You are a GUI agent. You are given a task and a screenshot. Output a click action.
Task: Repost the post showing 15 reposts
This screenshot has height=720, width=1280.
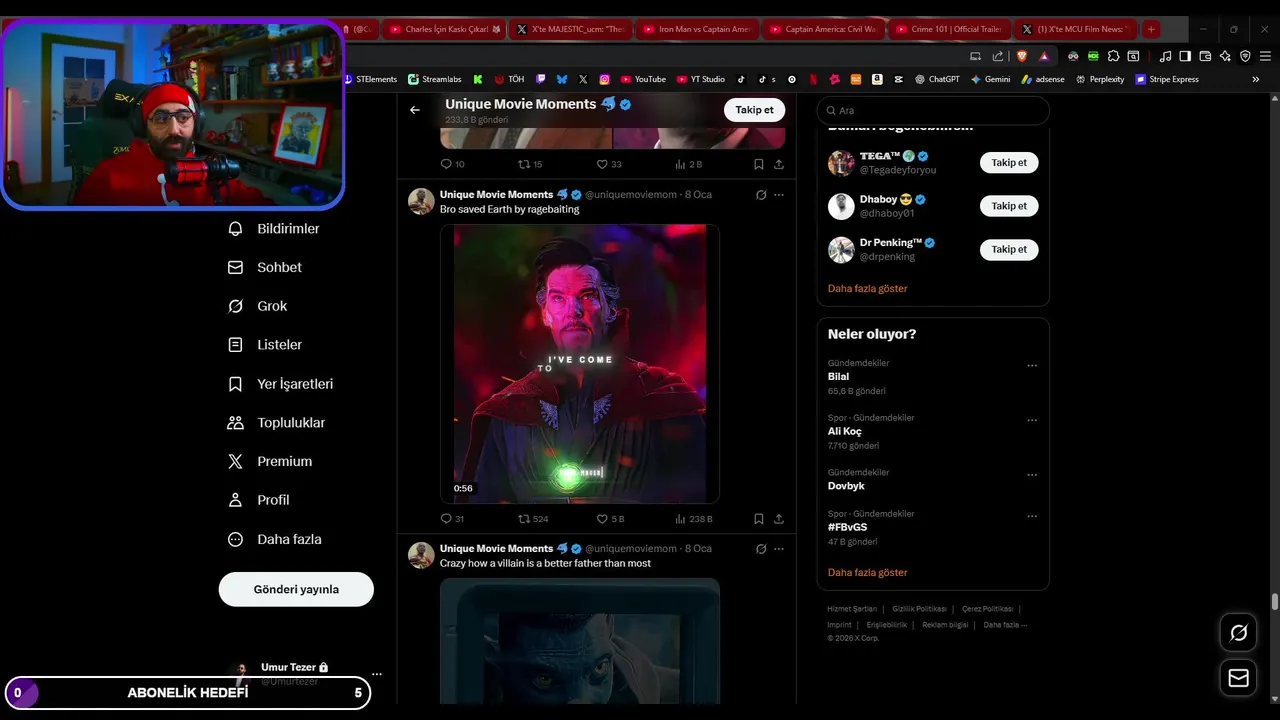coord(530,164)
